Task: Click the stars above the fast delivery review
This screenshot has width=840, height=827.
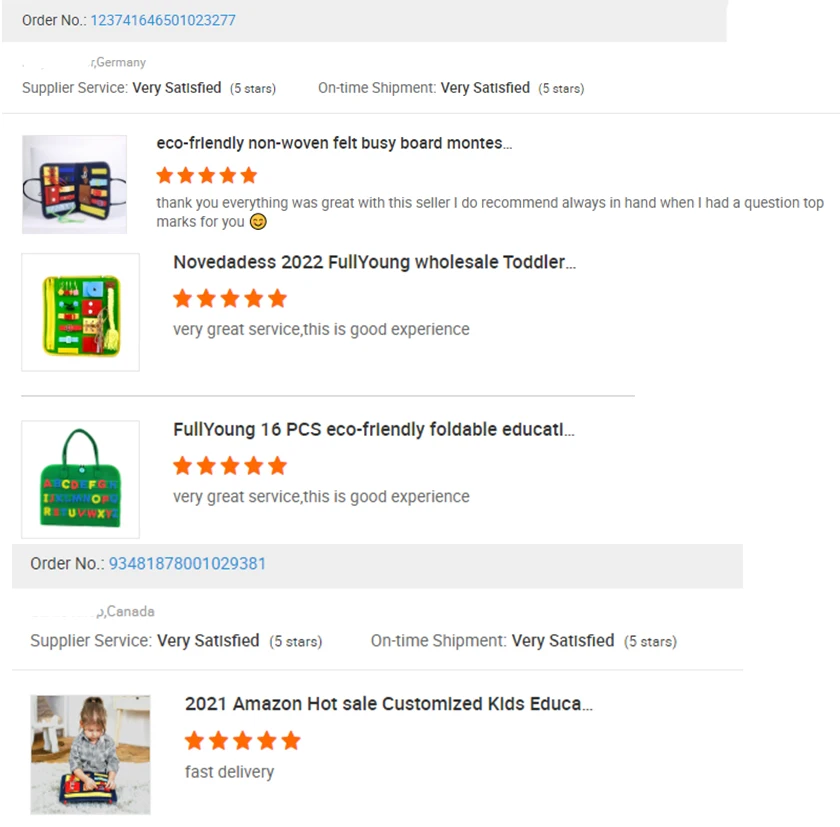Action: coord(242,740)
